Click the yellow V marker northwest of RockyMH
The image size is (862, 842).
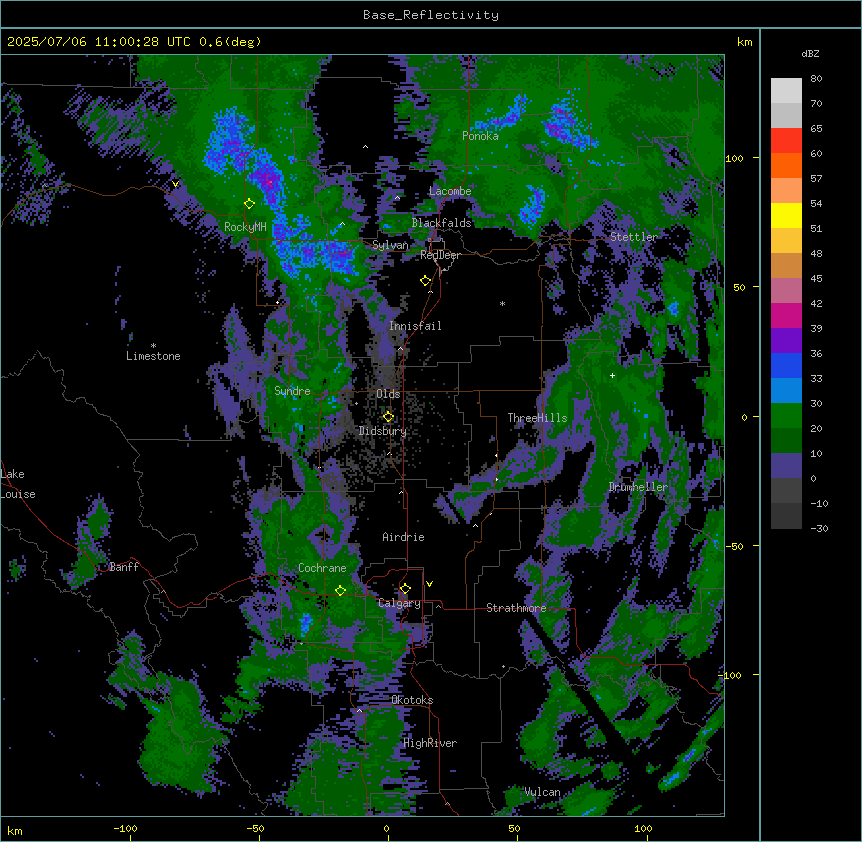click(x=175, y=184)
